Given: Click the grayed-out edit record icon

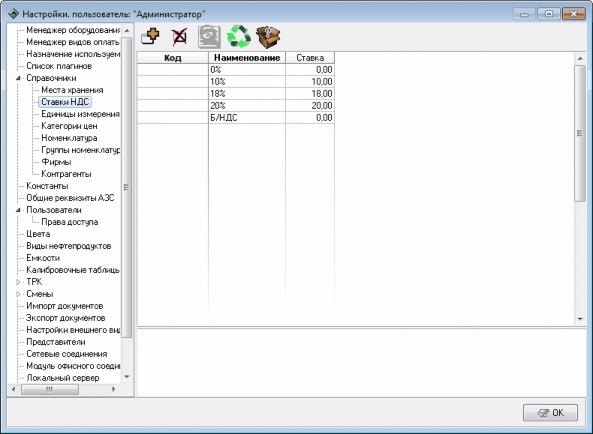Looking at the screenshot, I should pyautogui.click(x=210, y=37).
